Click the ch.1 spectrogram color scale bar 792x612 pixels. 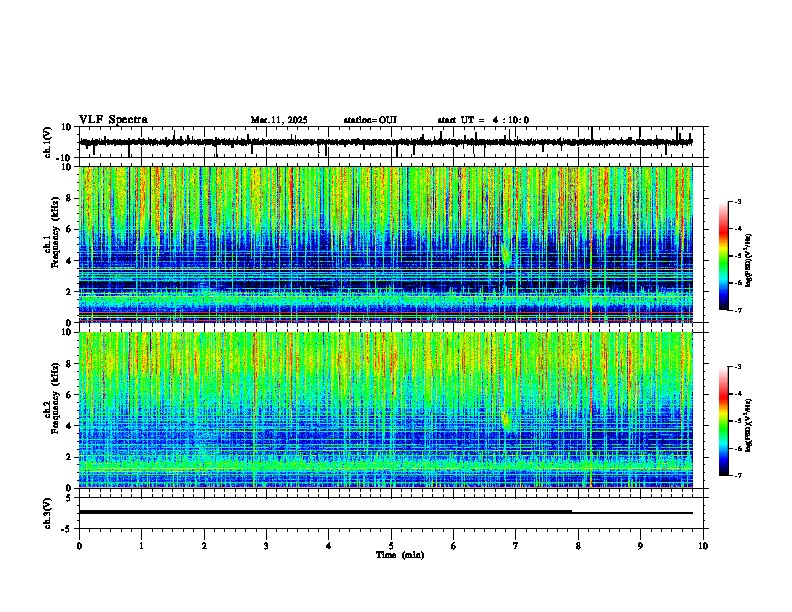coord(724,256)
